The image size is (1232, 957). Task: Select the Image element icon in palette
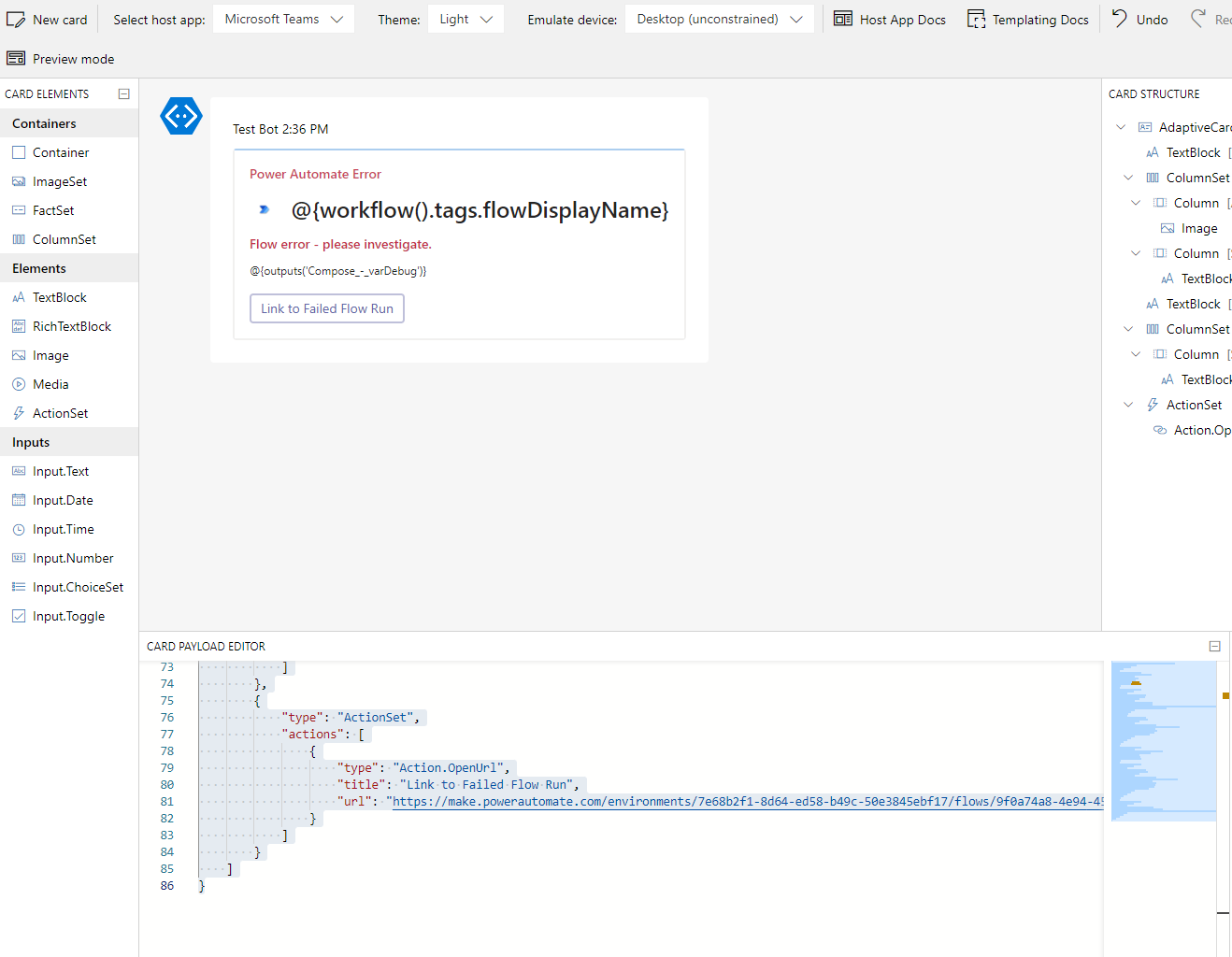coord(19,355)
